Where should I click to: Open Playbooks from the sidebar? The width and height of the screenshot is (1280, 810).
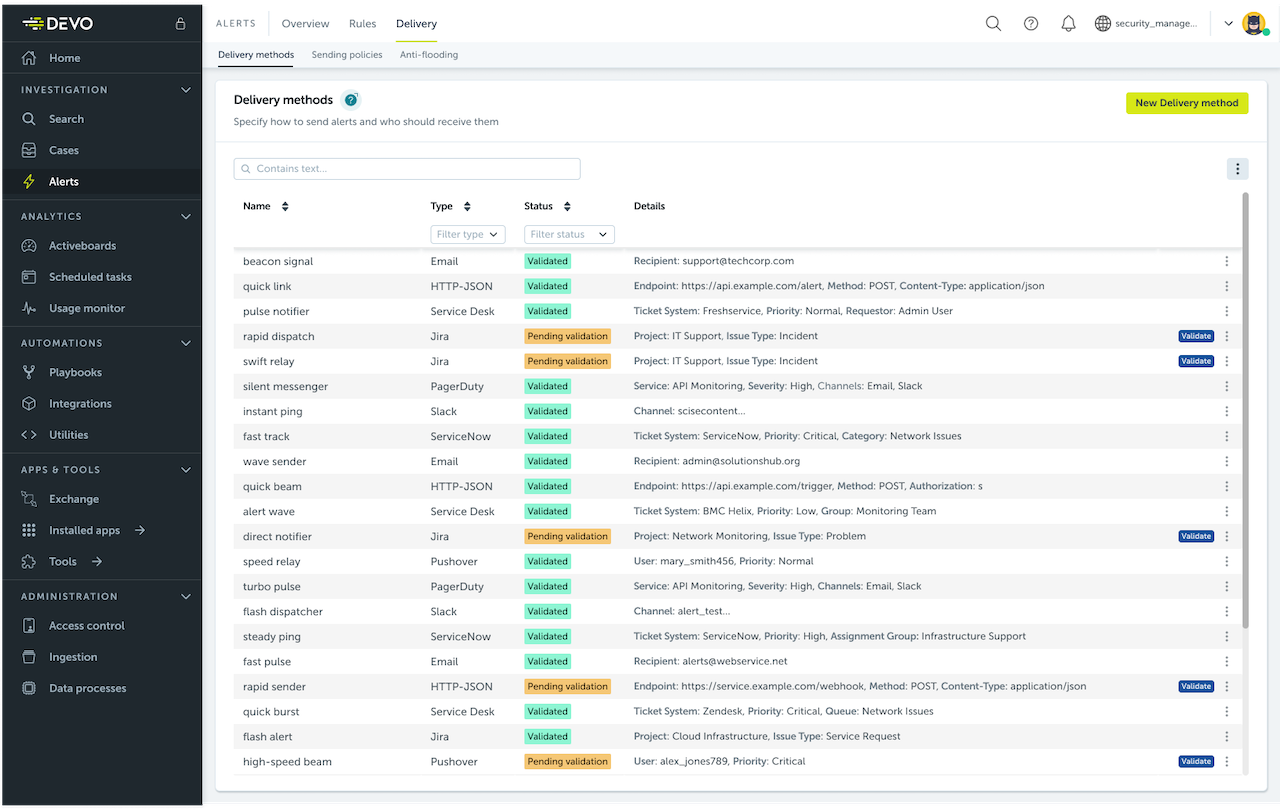point(75,372)
